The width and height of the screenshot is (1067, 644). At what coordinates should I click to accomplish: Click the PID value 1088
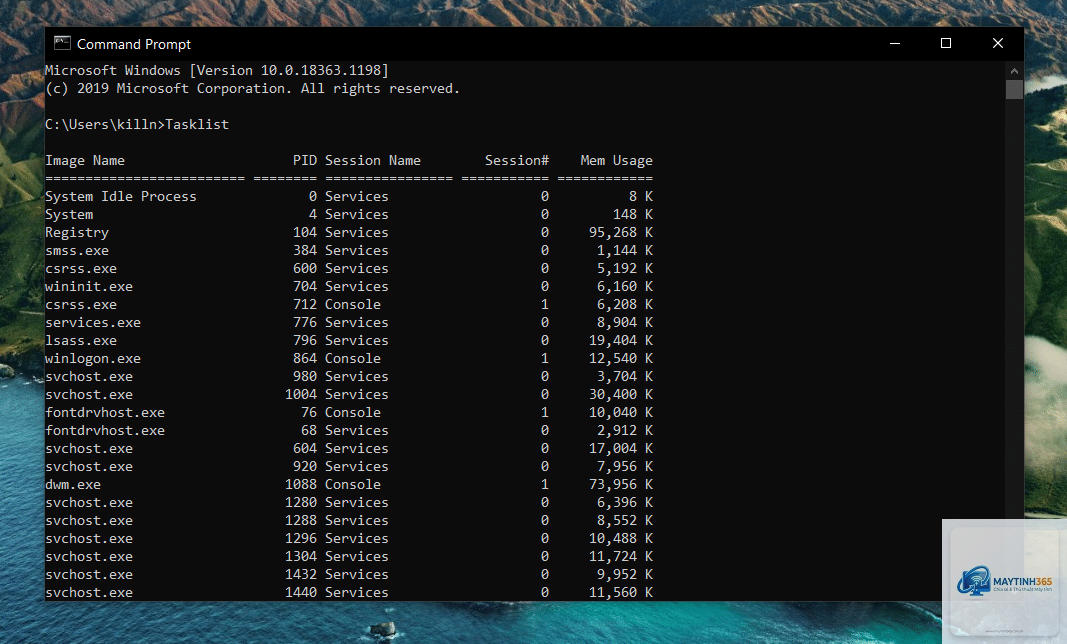(301, 485)
